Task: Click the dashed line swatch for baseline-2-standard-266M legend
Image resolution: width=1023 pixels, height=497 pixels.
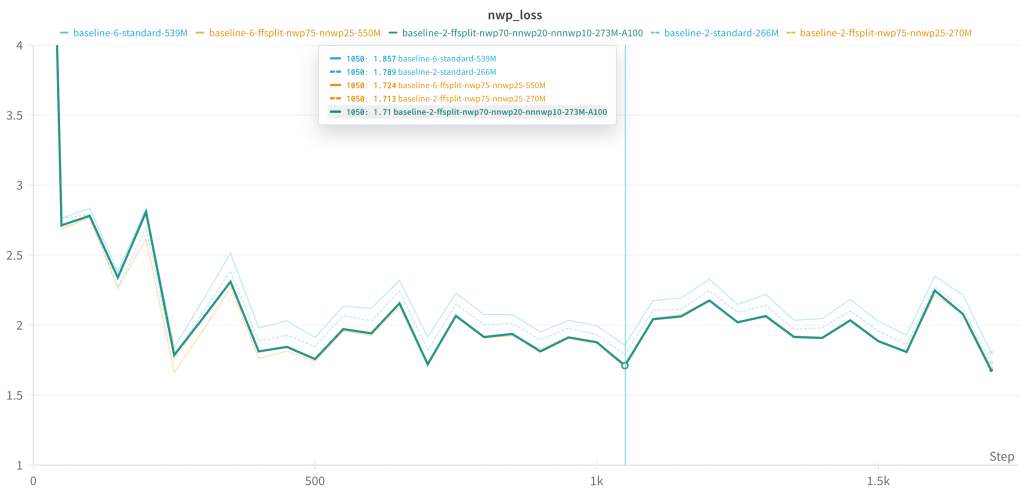Action: [x=654, y=33]
